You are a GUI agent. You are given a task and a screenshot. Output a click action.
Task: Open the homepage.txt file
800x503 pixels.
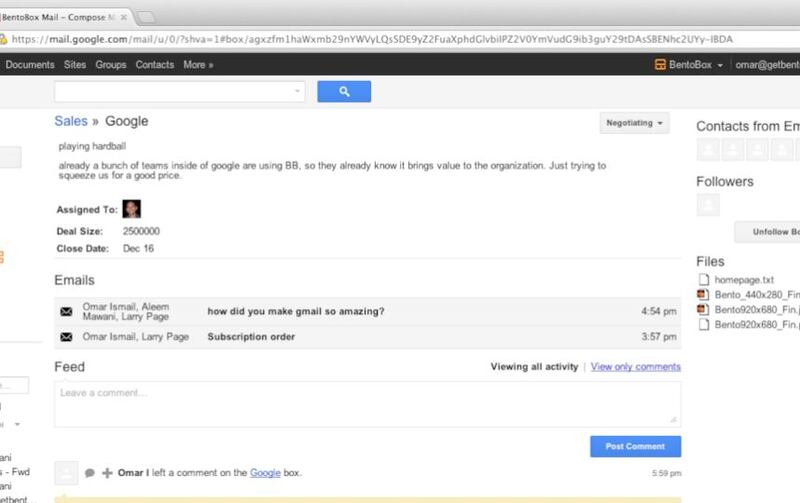tap(744, 280)
